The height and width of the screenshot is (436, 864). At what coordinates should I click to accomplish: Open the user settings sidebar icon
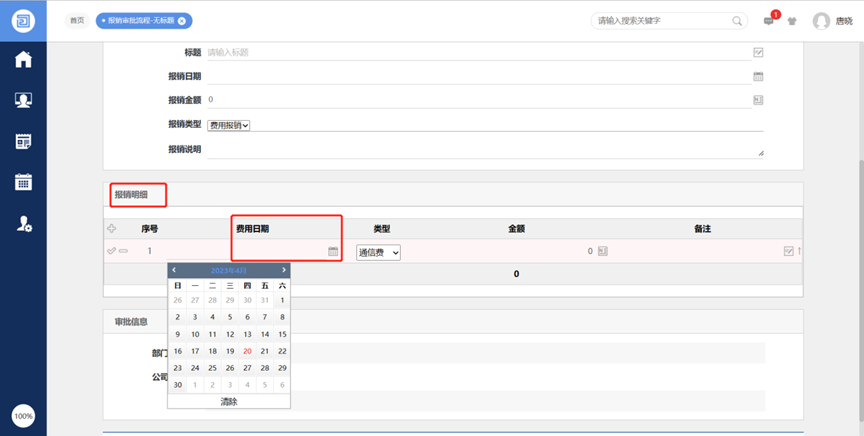(24, 223)
